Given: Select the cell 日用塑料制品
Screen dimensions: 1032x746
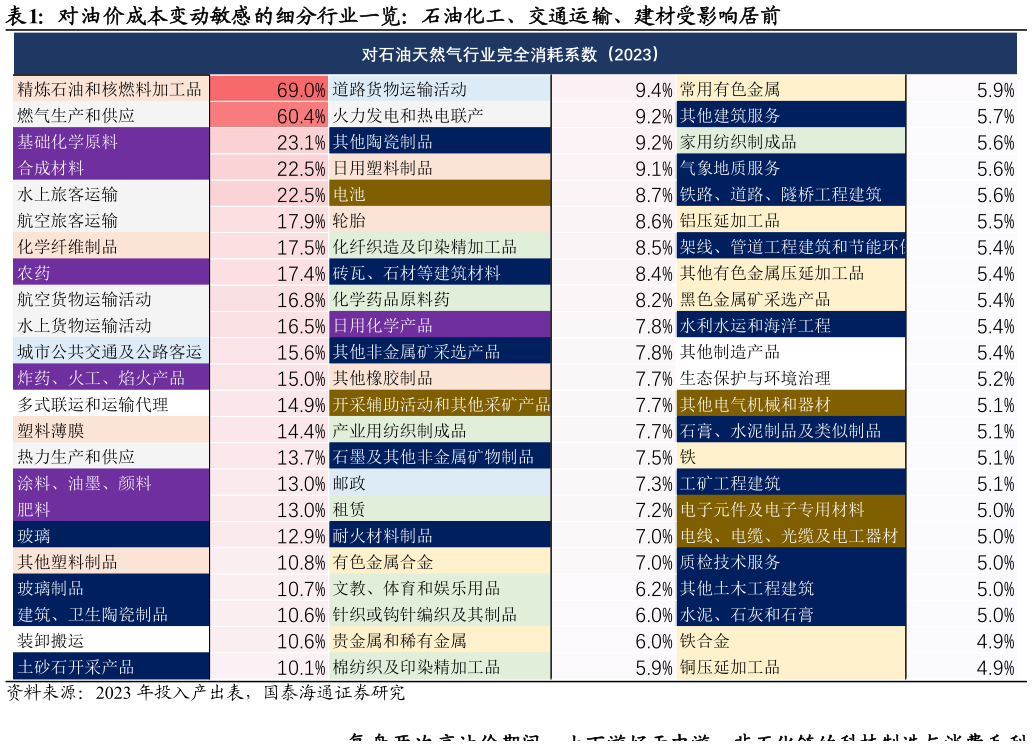Looking at the screenshot, I should [440, 169].
